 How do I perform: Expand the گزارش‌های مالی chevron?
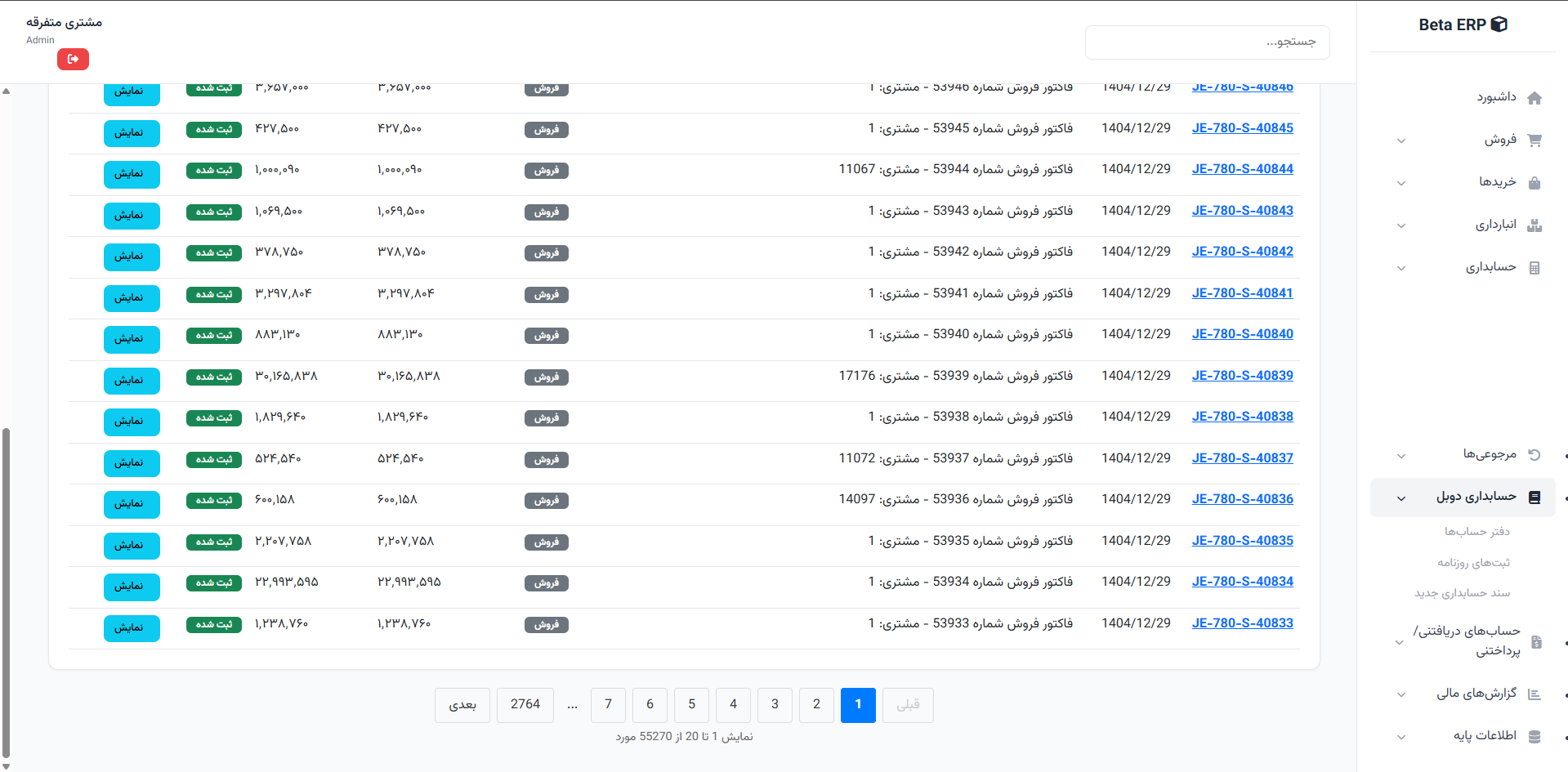pyautogui.click(x=1401, y=694)
